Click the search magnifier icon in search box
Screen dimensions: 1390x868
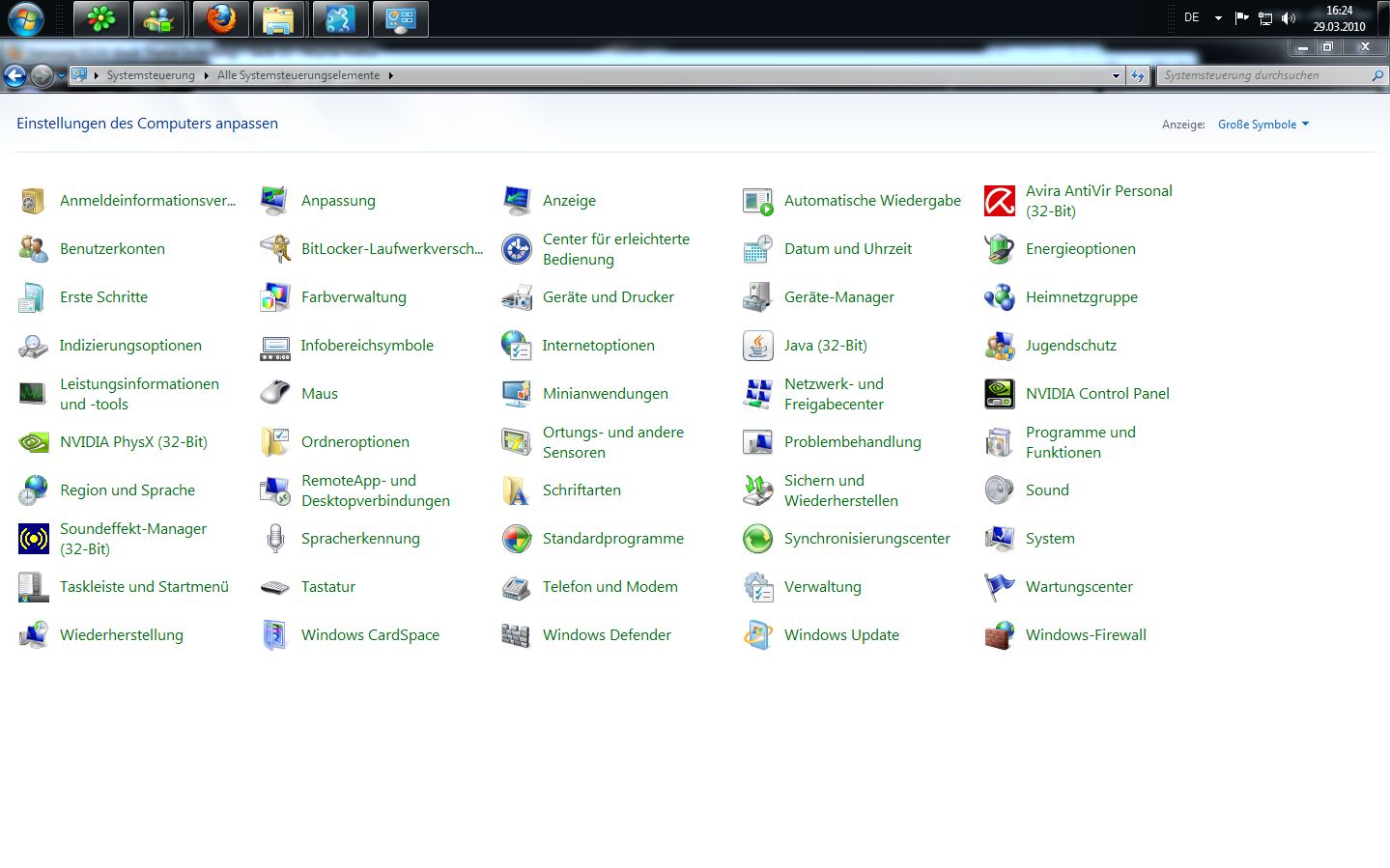point(1377,75)
